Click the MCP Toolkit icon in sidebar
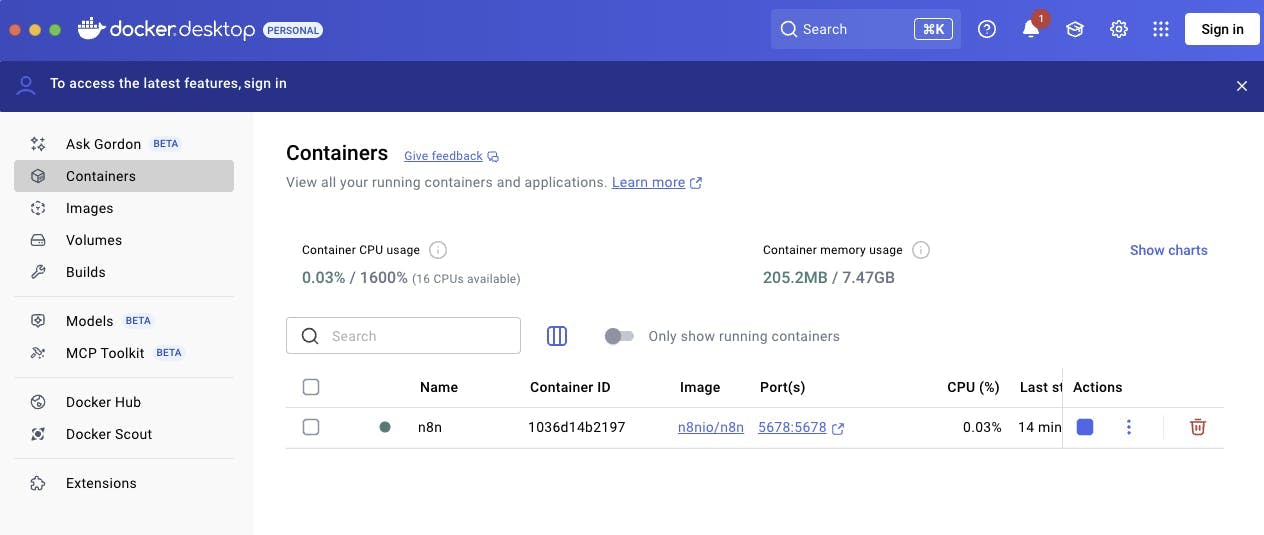The height and width of the screenshot is (535, 1264). 38,353
